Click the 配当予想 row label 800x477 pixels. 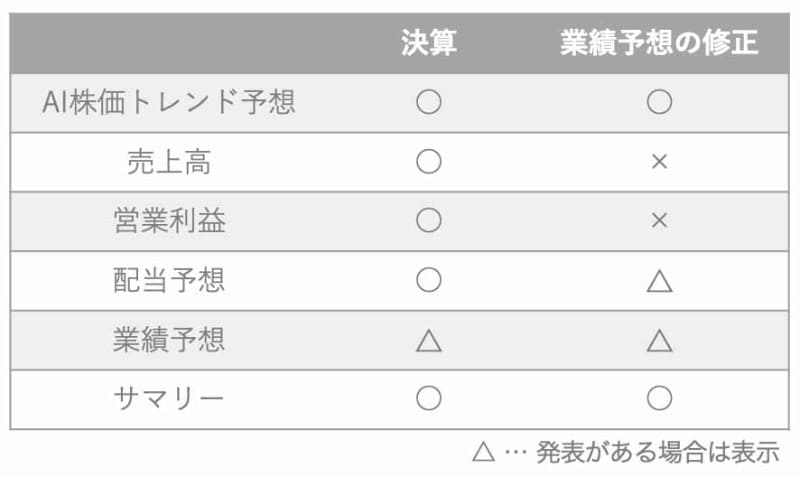[x=169, y=280]
